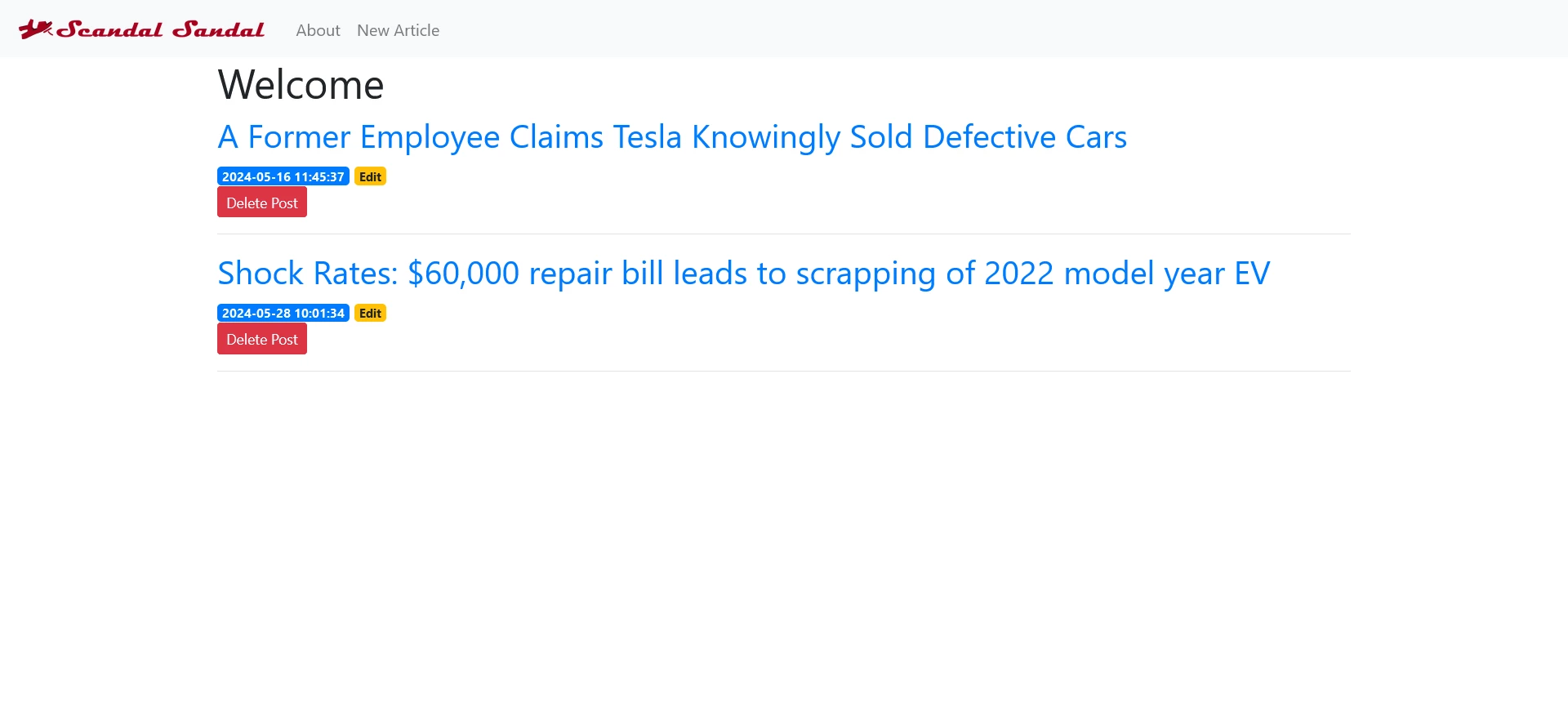This screenshot has width=1568, height=717.
Task: Select the yellow Edit badge beside 2024-05-28
Action: [x=370, y=313]
